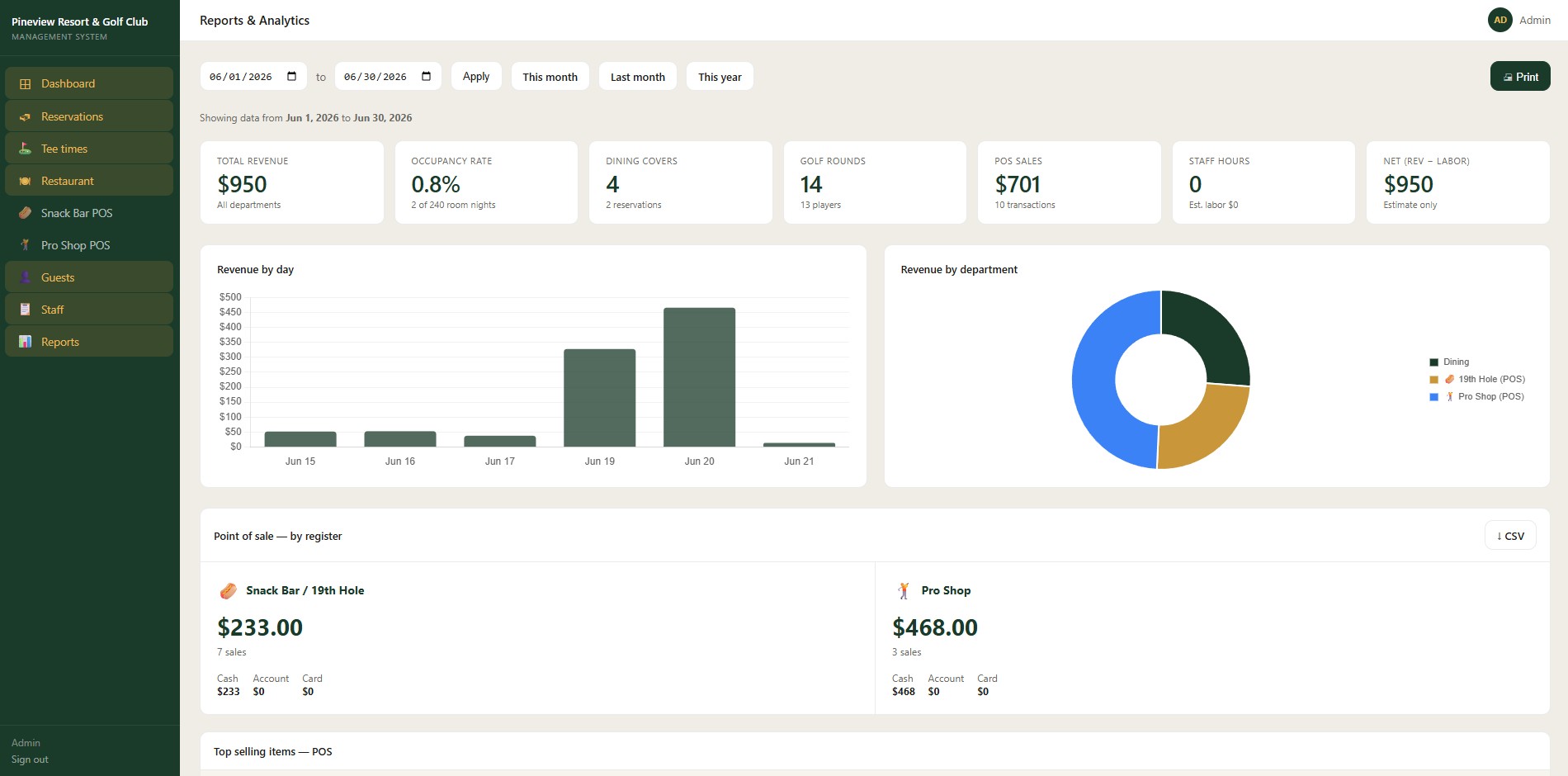Click the Snack Bar POS hotdog icon
This screenshot has width=1568, height=776.
click(25, 213)
